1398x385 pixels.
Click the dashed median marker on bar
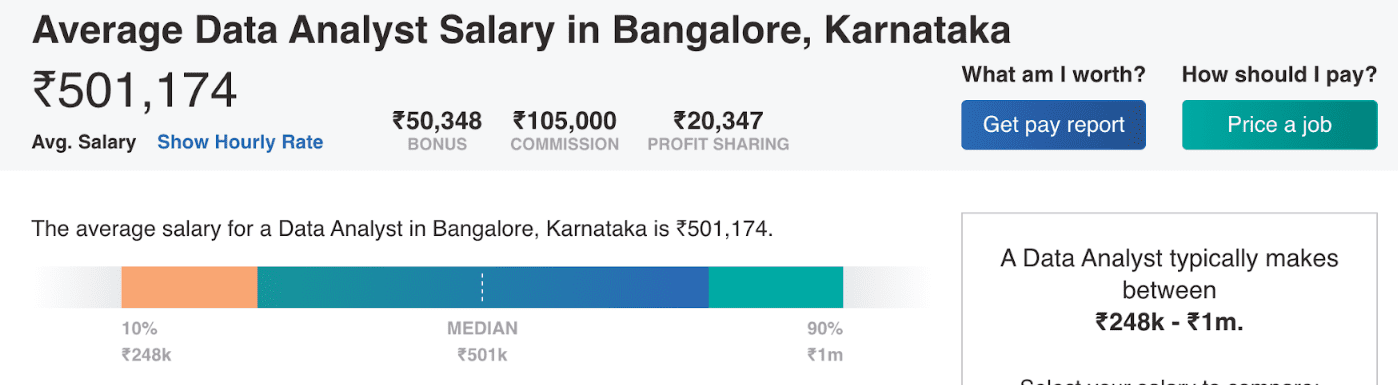coord(482,287)
